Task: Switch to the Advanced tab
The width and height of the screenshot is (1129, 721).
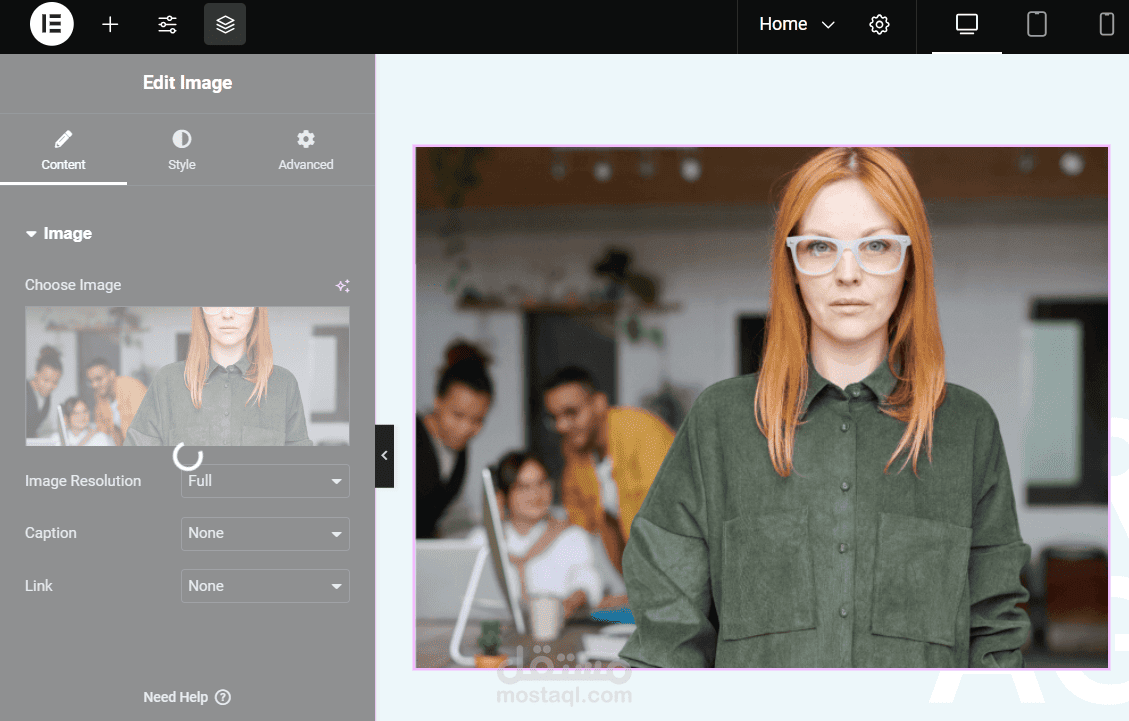Action: click(x=306, y=151)
